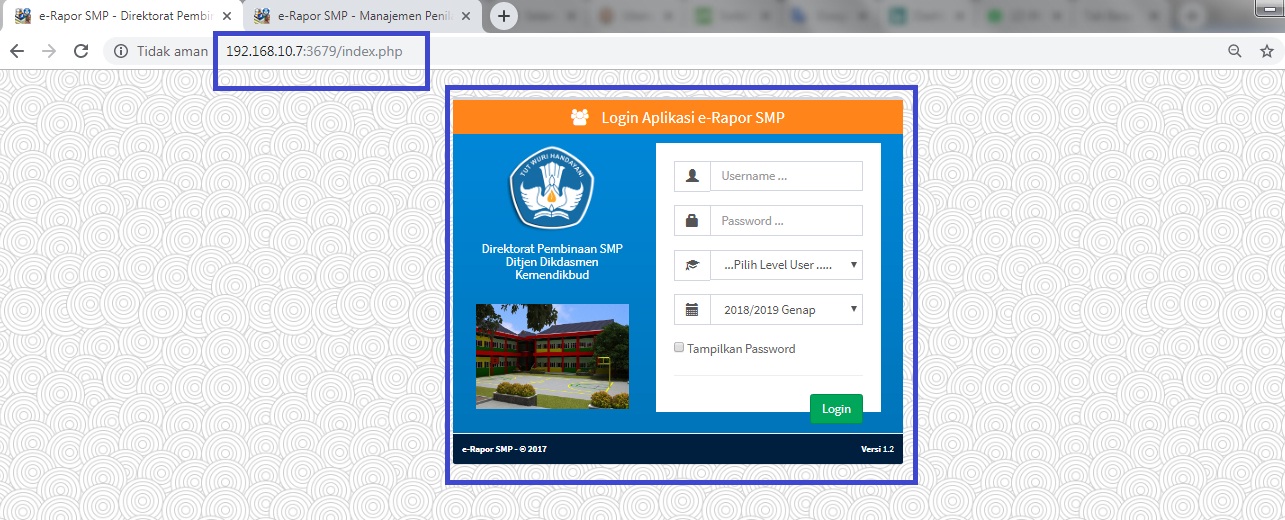Reload the page with refresh icon
1285x520 pixels.
click(82, 51)
